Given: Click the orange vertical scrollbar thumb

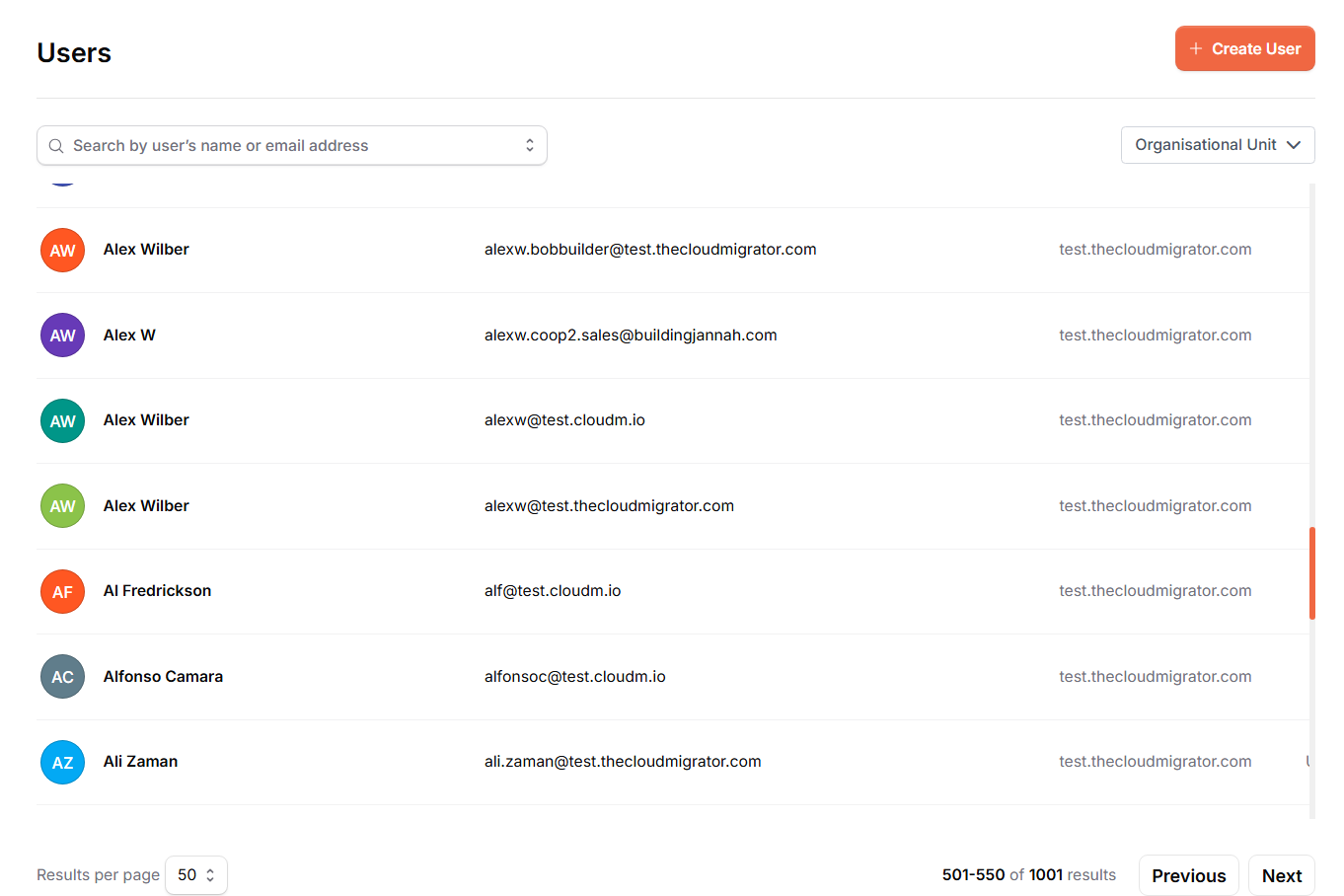Looking at the screenshot, I should [1312, 573].
